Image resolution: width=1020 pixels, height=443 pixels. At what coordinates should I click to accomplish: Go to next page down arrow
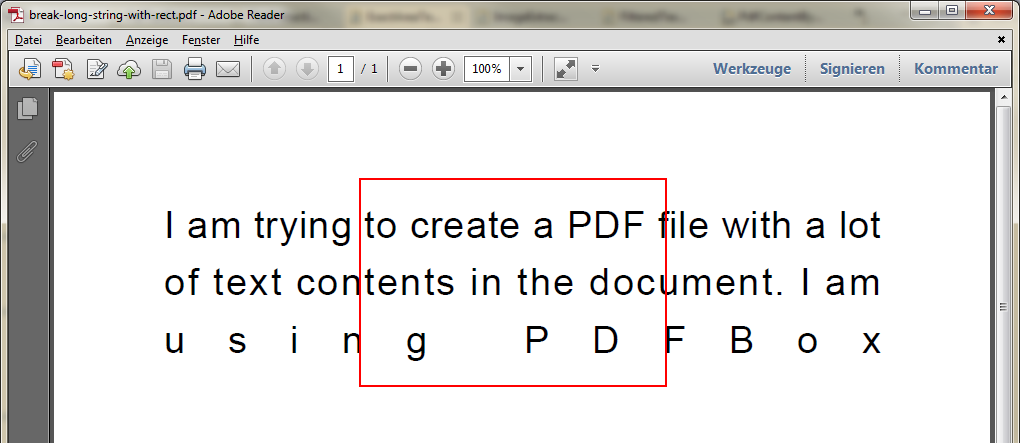point(308,69)
